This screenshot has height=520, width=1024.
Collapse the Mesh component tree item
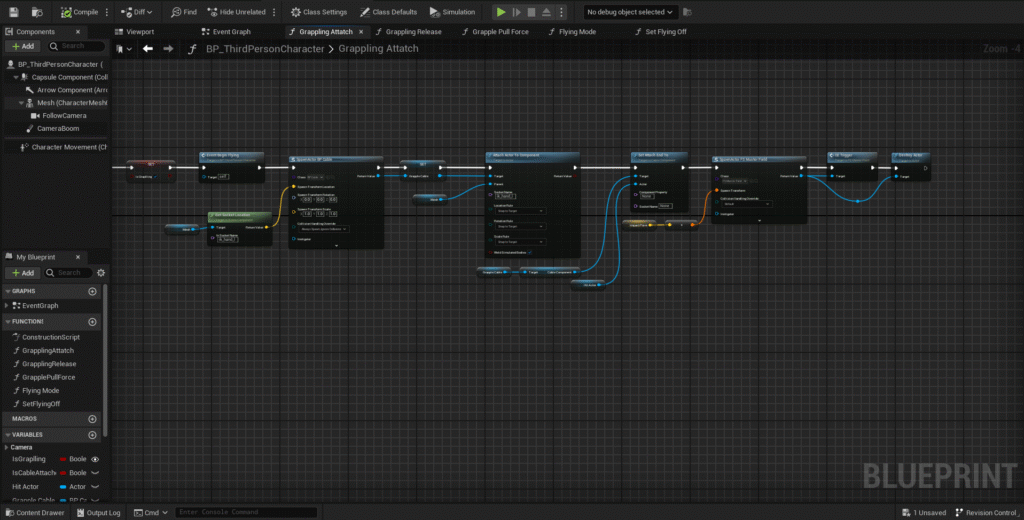[22, 103]
